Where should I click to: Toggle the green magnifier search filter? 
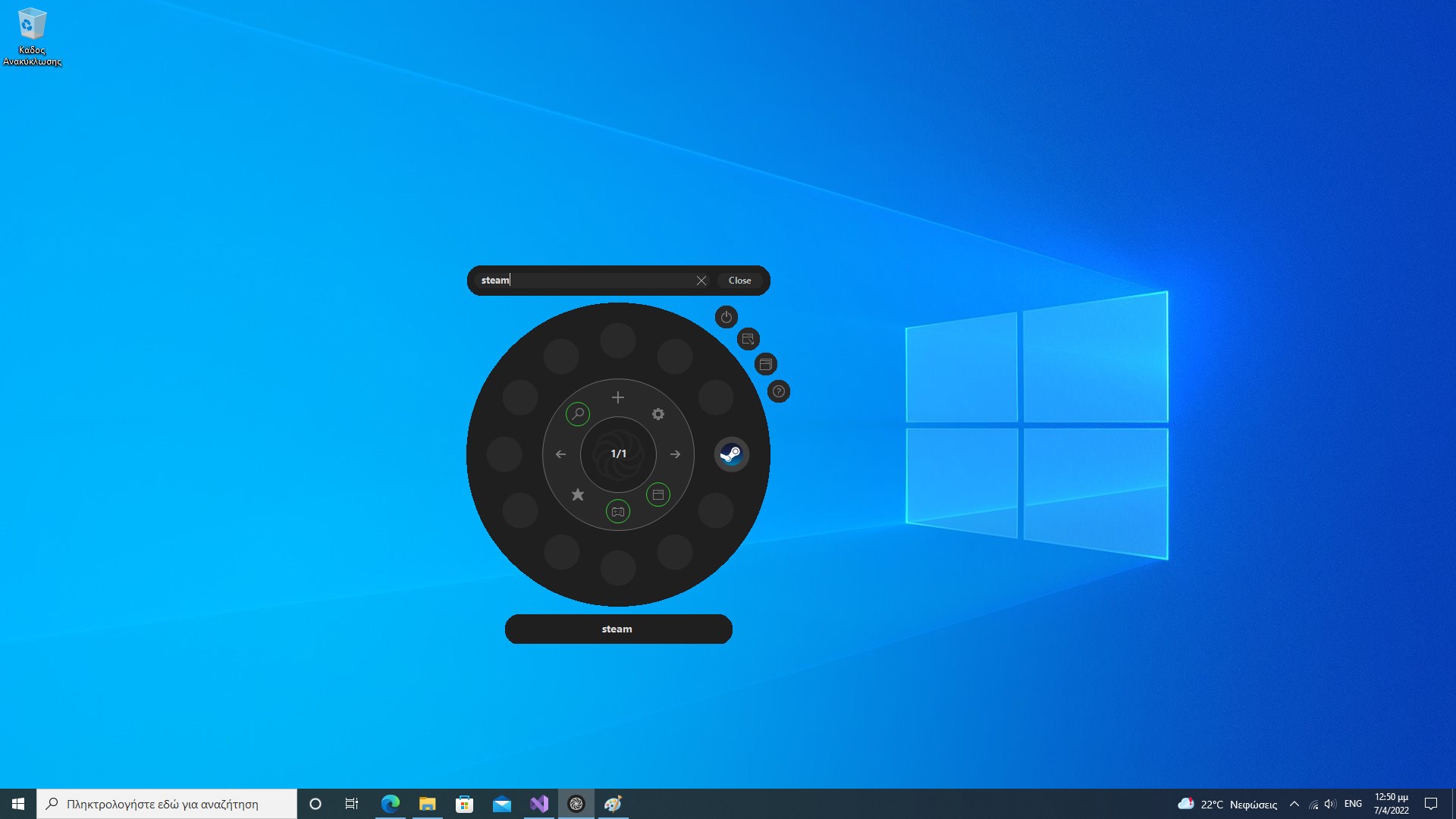click(578, 414)
